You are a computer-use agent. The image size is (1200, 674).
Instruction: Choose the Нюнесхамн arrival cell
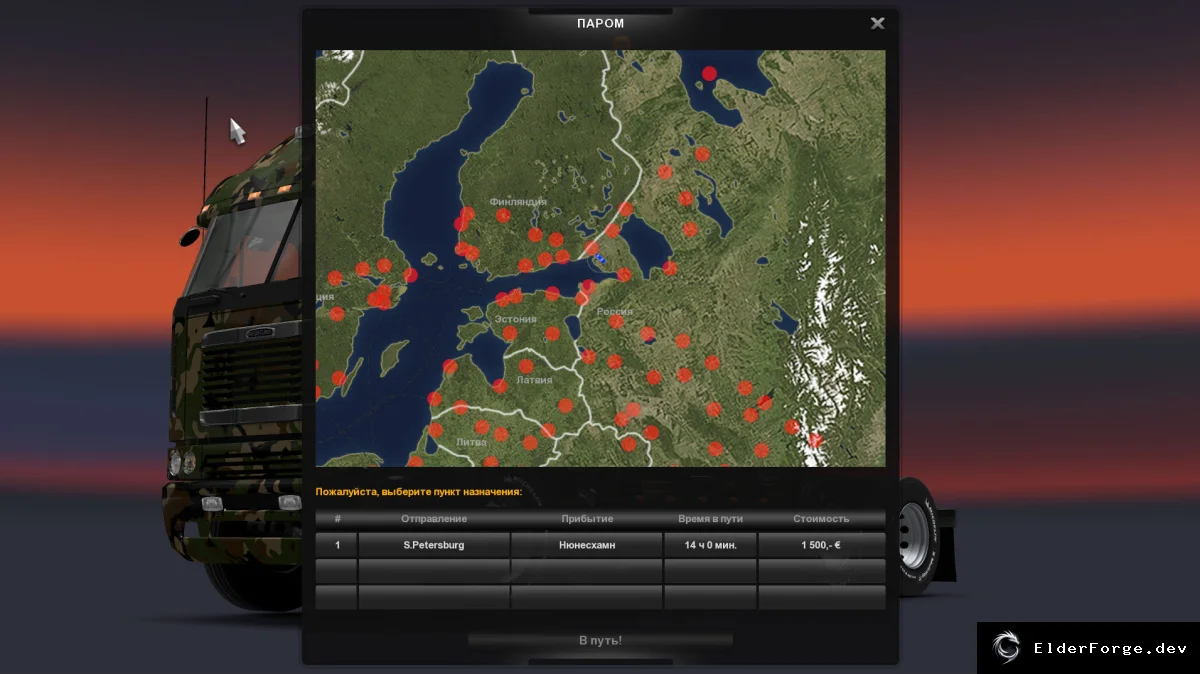click(x=587, y=545)
